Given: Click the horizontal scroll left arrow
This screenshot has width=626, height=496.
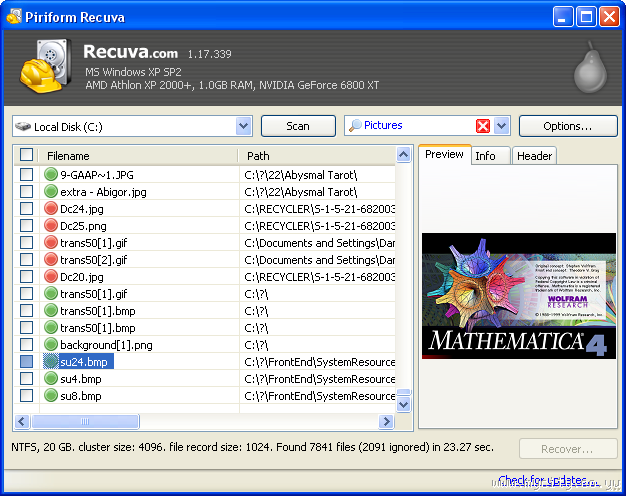Looking at the screenshot, I should tap(22, 421).
